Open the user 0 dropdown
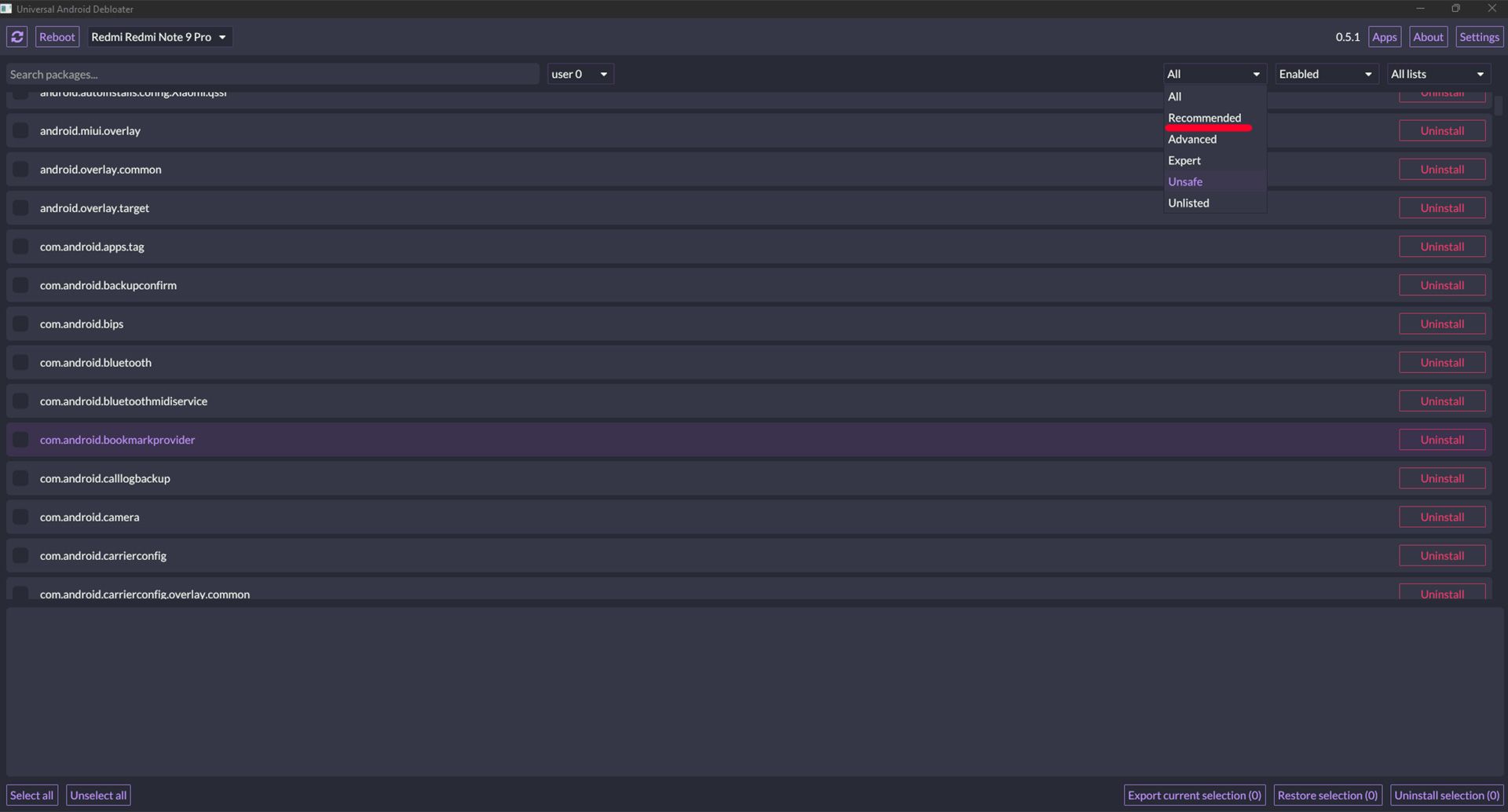The width and height of the screenshot is (1508, 812). coord(580,74)
